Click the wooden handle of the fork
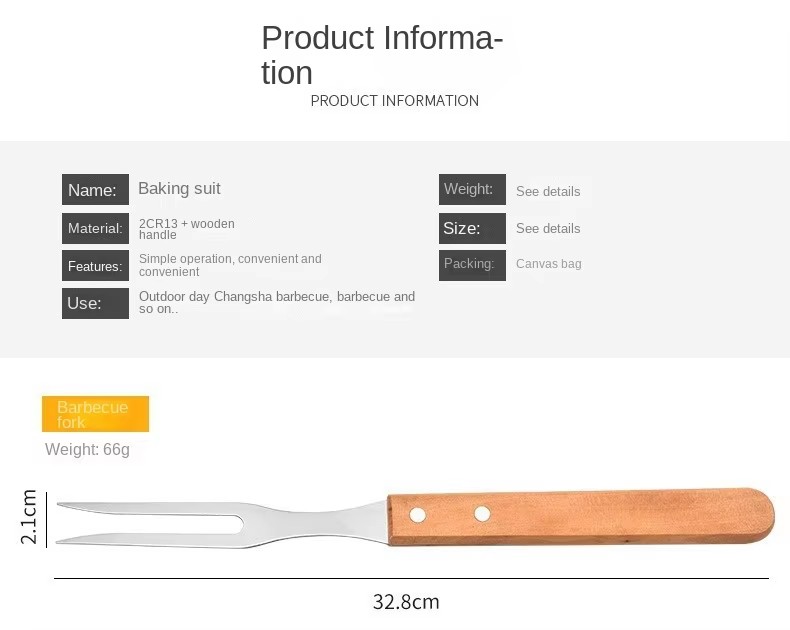The image size is (790, 630). [x=580, y=517]
